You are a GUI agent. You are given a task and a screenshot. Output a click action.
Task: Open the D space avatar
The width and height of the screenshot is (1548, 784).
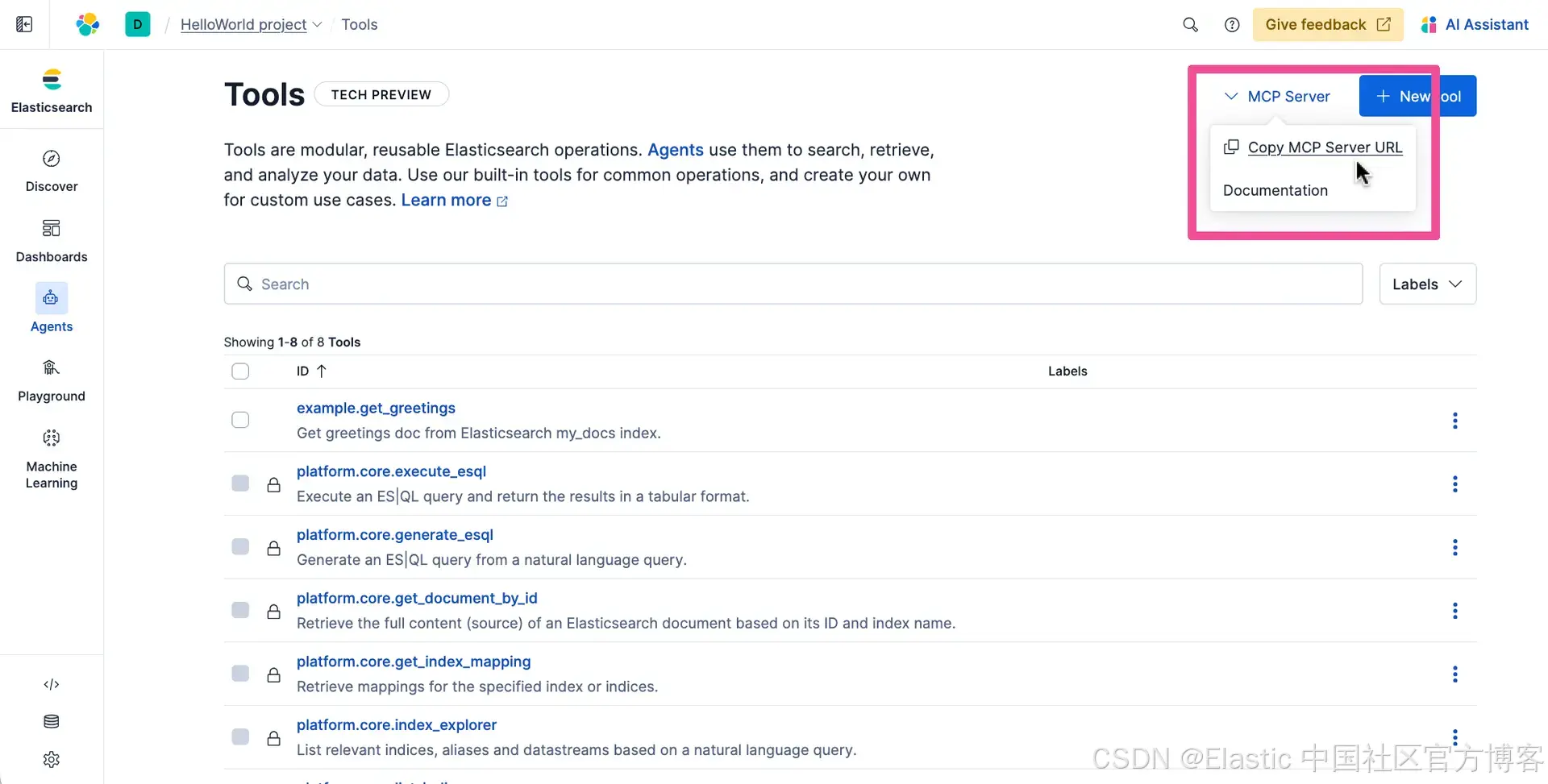point(137,24)
